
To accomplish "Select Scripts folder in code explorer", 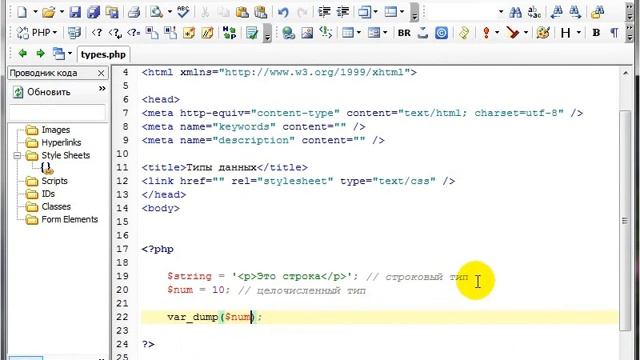I will [x=47, y=181].
